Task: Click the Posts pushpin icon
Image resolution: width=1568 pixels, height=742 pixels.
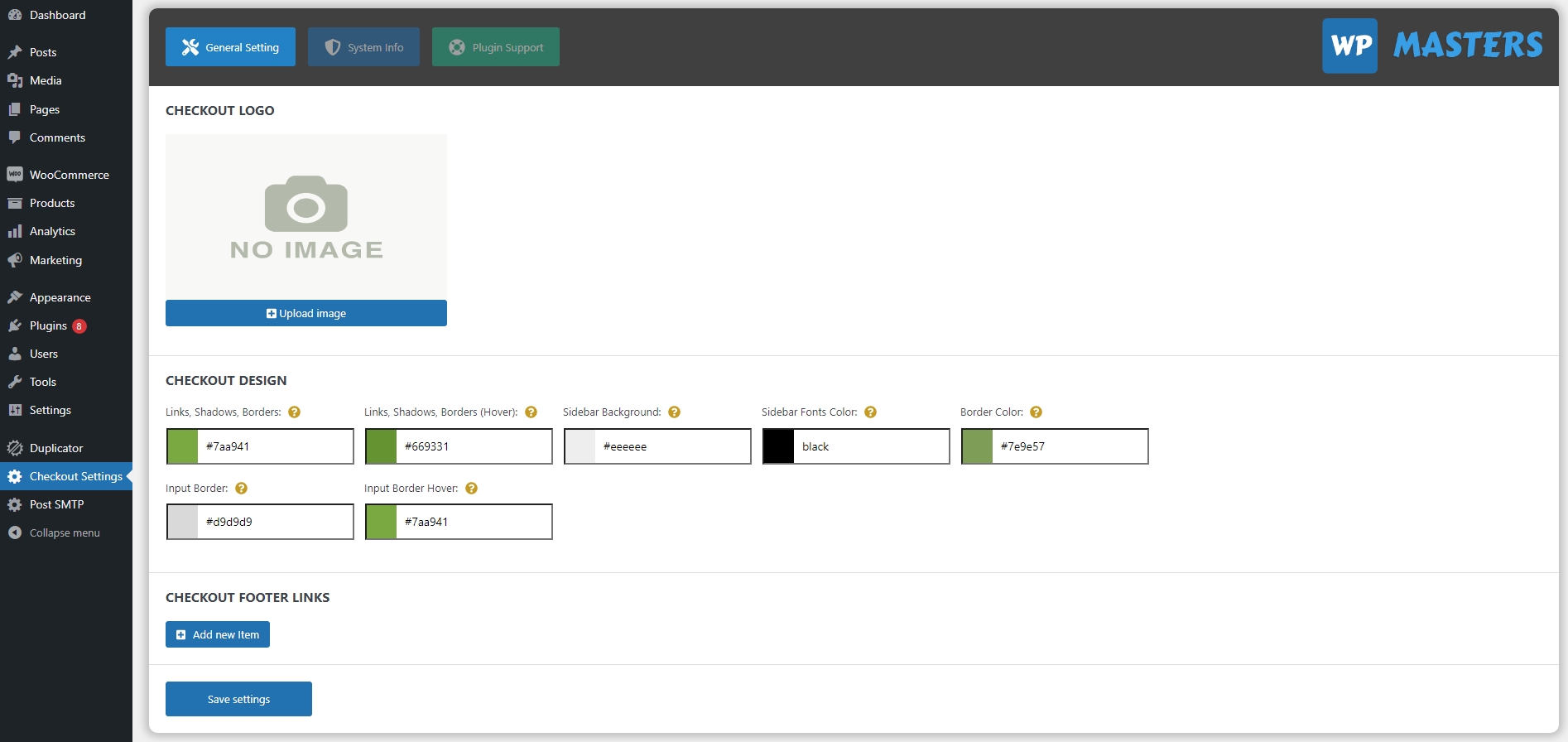Action: tap(15, 52)
